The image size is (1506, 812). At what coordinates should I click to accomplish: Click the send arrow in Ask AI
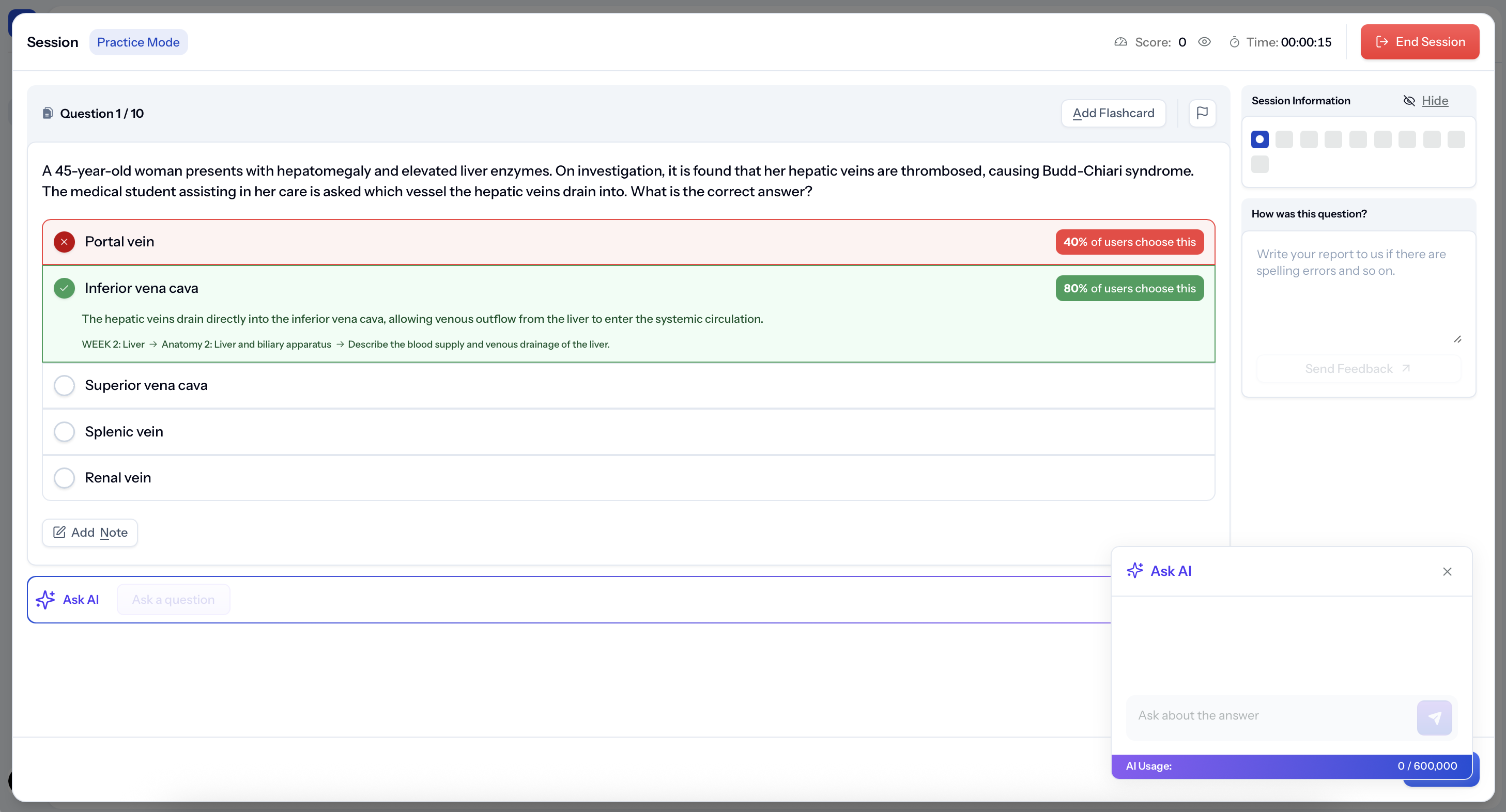(x=1434, y=717)
